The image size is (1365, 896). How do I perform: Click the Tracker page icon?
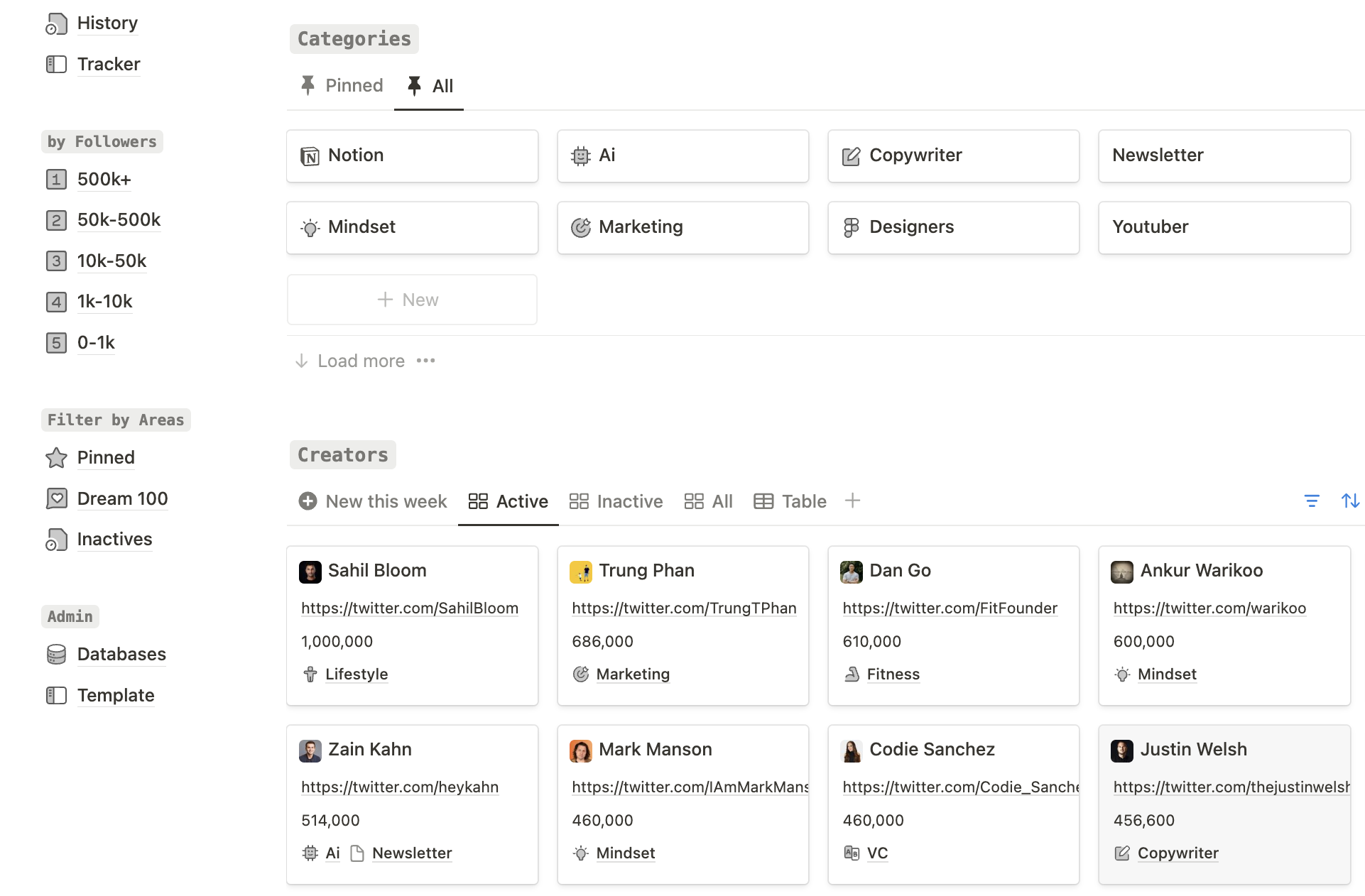(56, 65)
